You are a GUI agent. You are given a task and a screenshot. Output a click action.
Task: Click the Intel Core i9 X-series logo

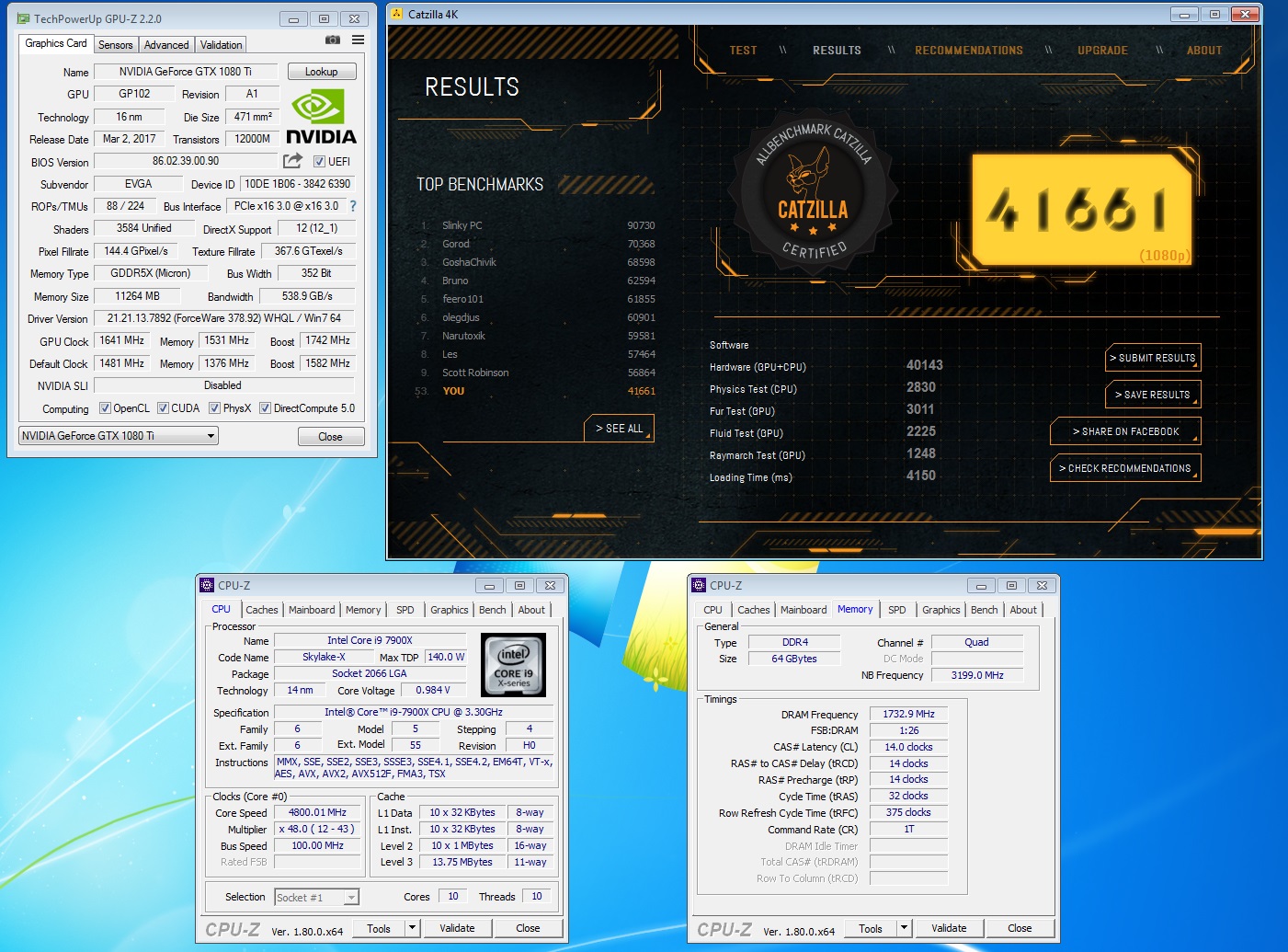coord(514,664)
